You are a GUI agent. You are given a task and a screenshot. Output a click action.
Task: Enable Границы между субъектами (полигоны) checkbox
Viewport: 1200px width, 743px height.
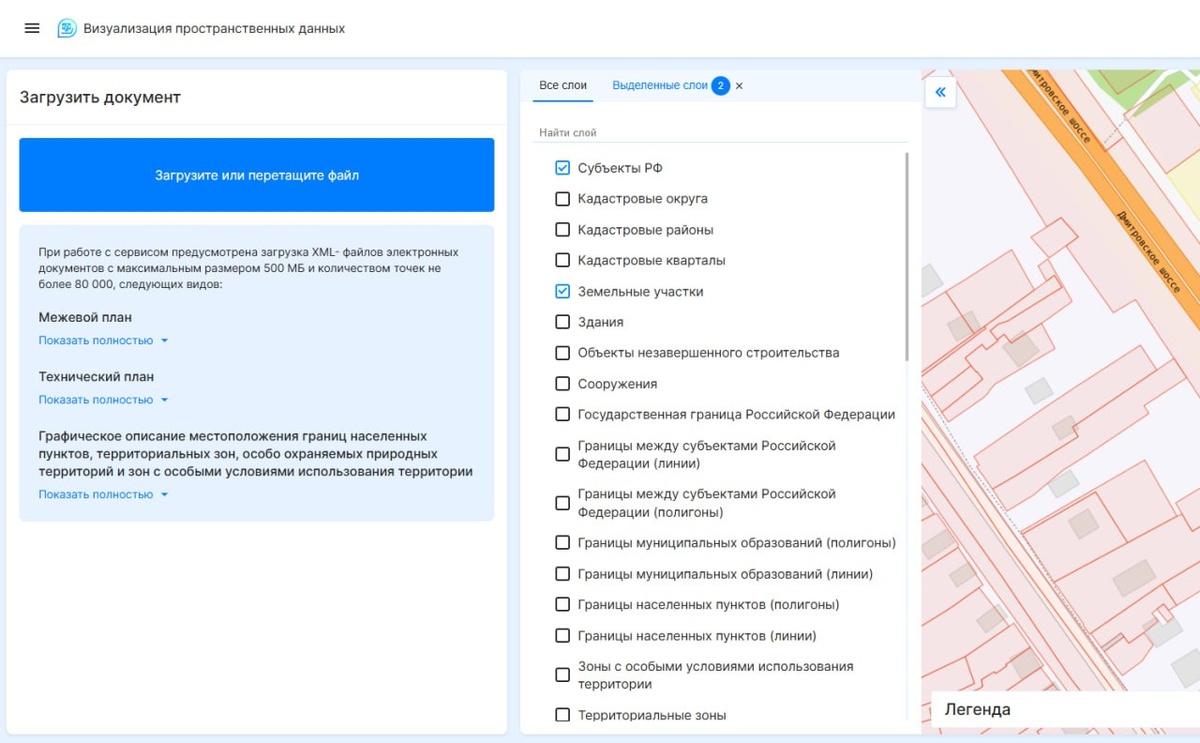(x=562, y=503)
